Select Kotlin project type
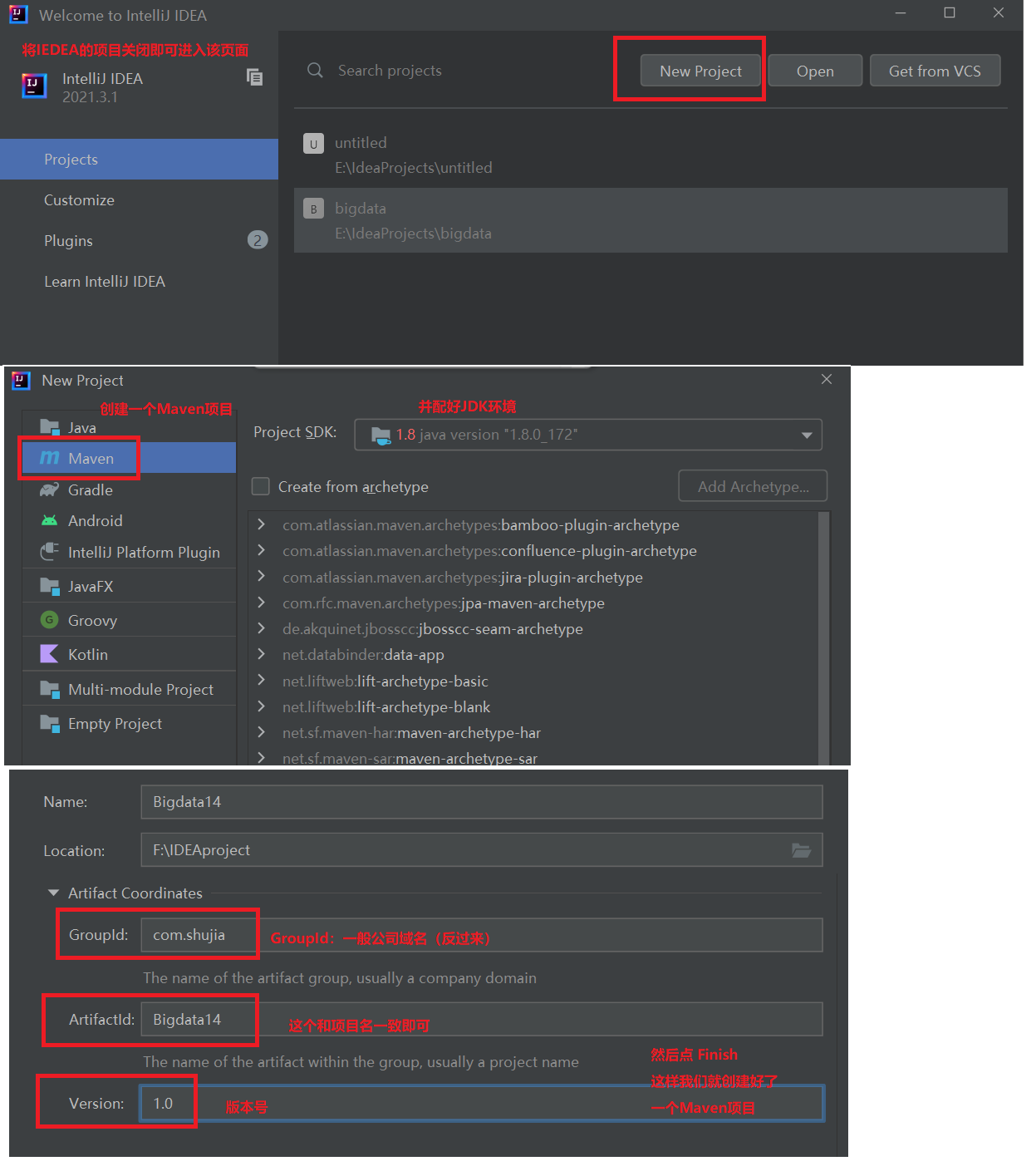 pos(129,654)
